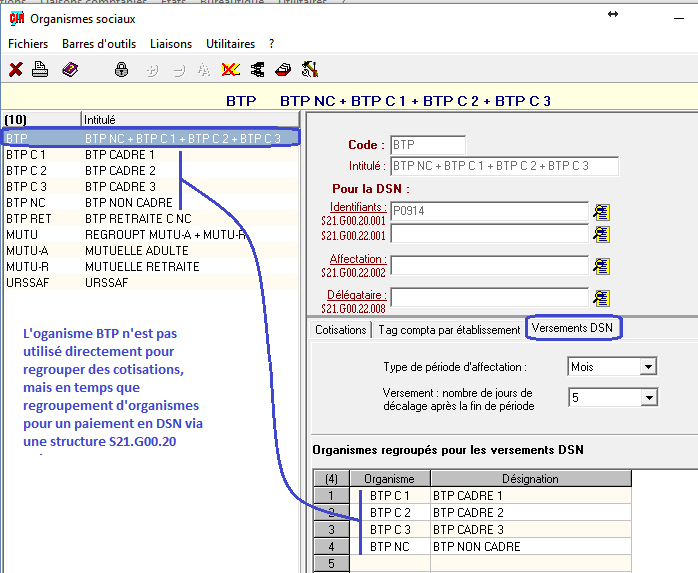Click the Organisme column header in table

click(x=390, y=479)
